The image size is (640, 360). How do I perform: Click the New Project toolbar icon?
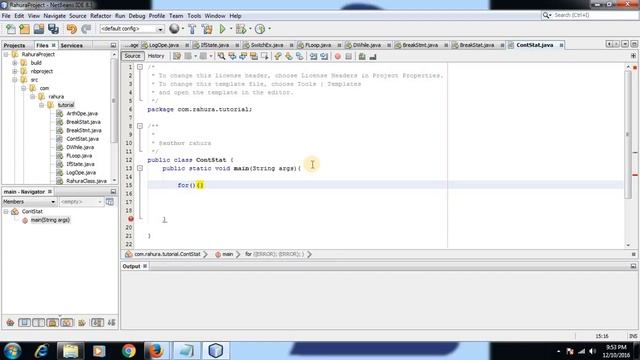point(24,29)
